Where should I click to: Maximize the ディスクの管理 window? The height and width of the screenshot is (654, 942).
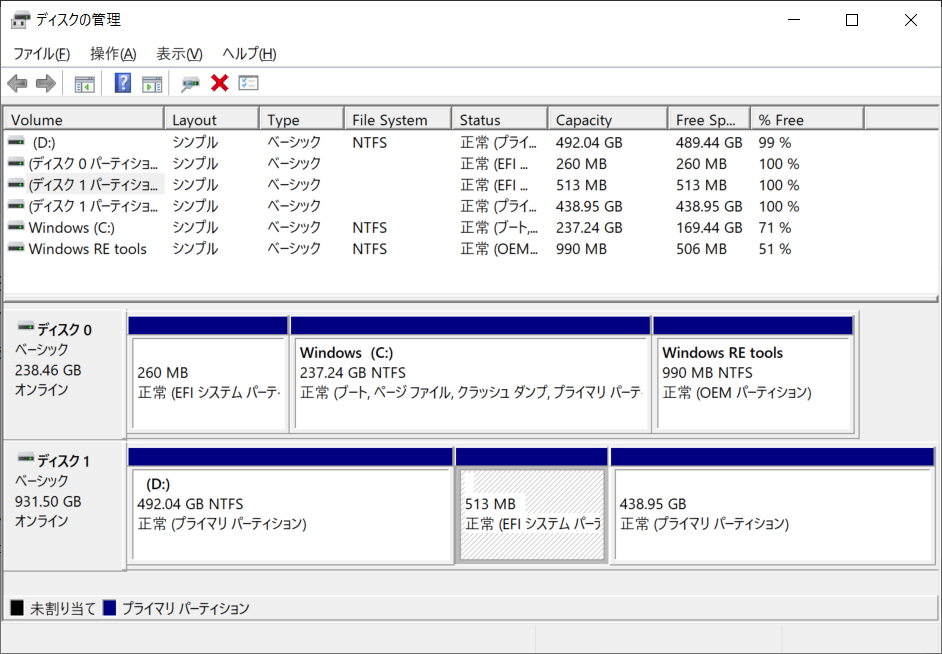point(852,20)
